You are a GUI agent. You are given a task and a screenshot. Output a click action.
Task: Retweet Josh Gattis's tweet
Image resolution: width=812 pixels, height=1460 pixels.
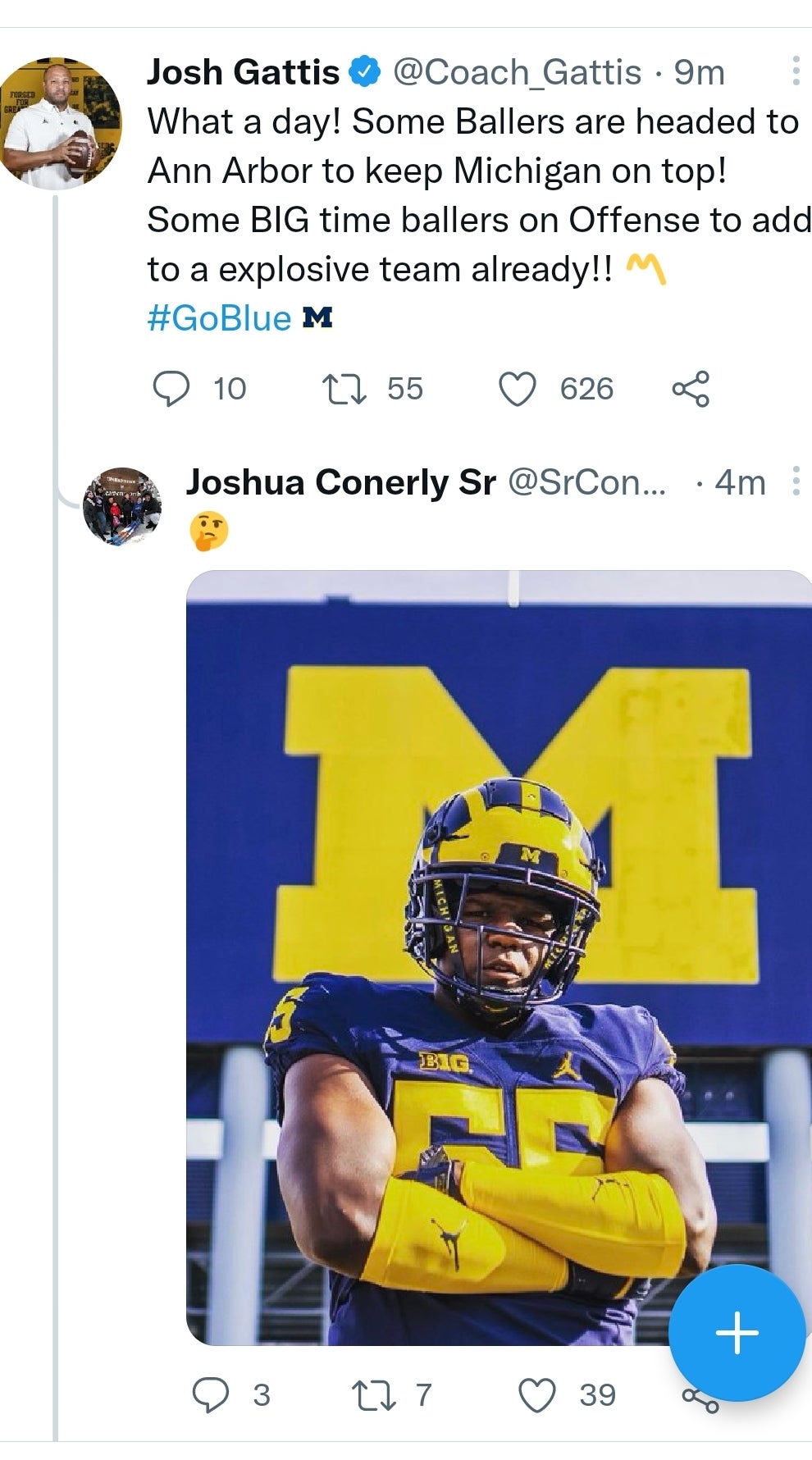click(344, 389)
